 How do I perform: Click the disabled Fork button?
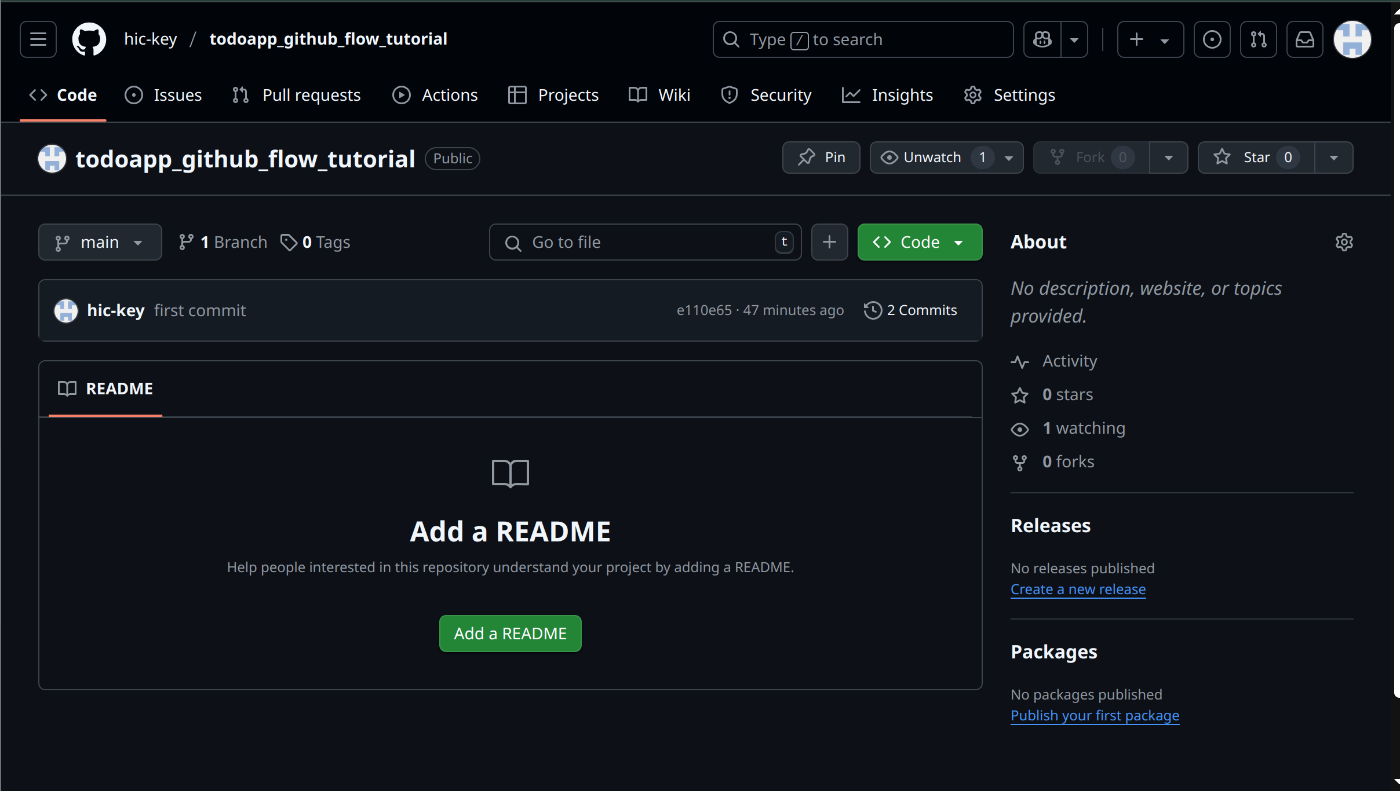1091,158
